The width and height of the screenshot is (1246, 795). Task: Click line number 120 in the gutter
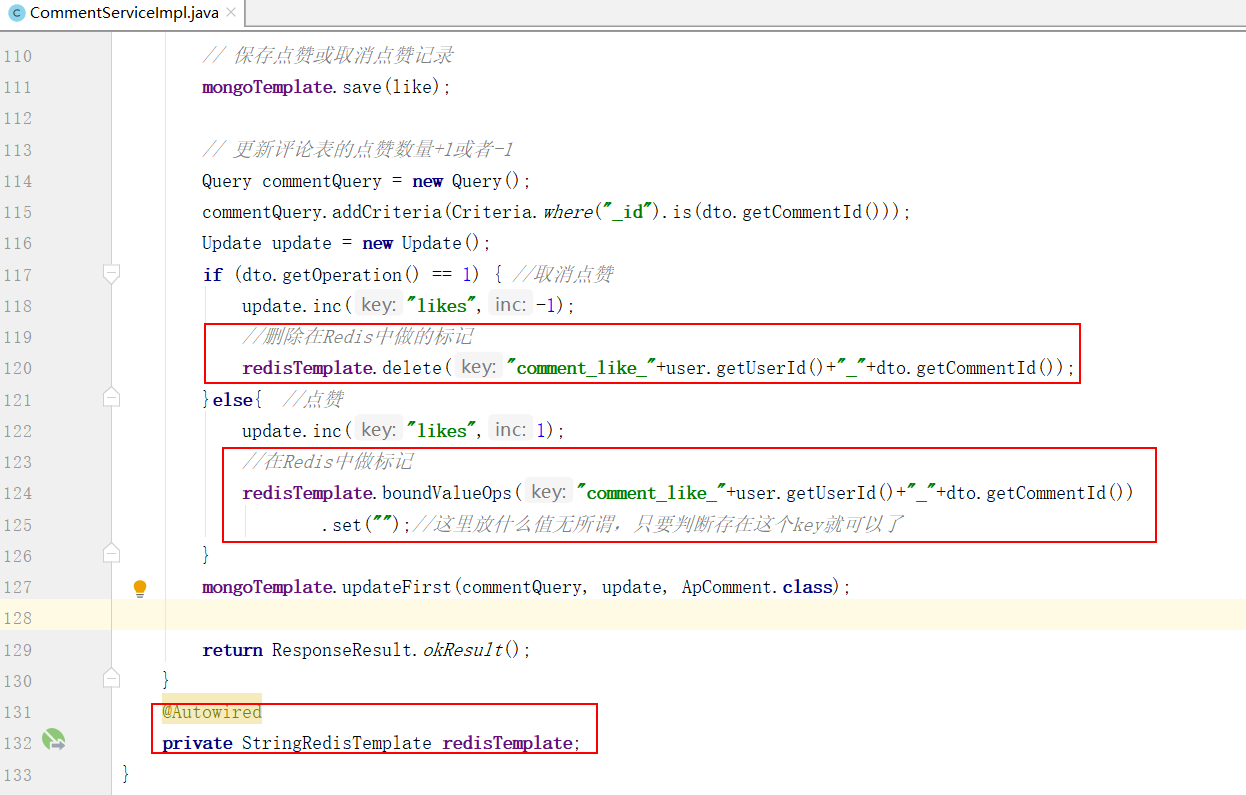pyautogui.click(x=17, y=368)
